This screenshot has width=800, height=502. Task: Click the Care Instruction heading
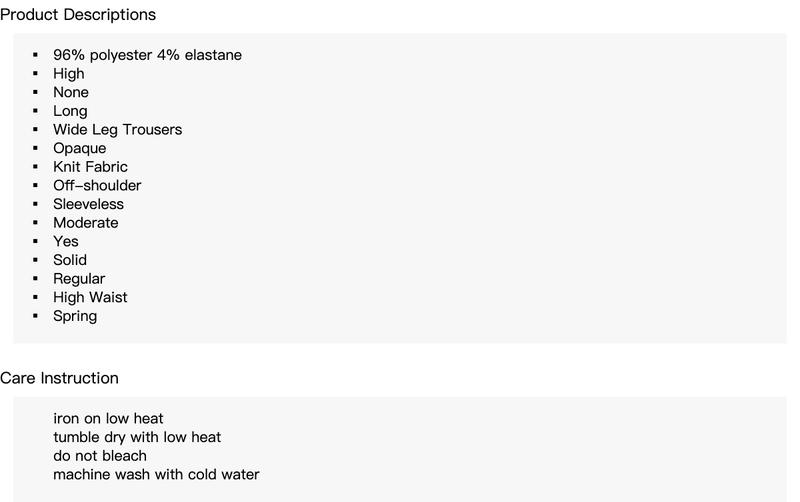click(59, 378)
